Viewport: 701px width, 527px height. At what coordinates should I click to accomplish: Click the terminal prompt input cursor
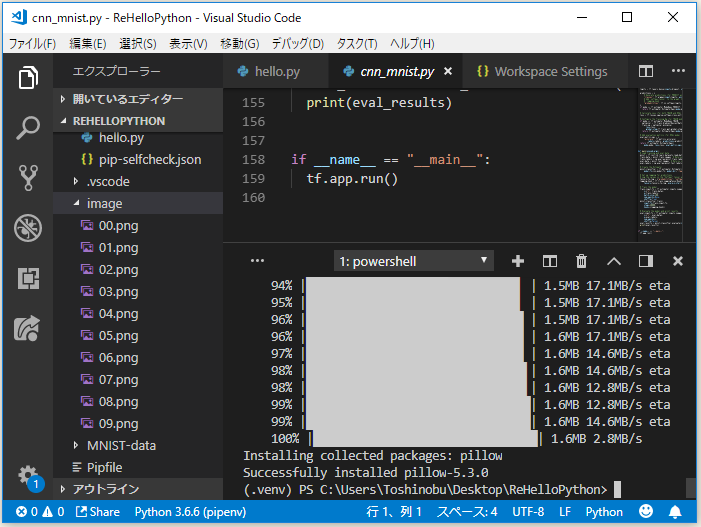coord(617,489)
